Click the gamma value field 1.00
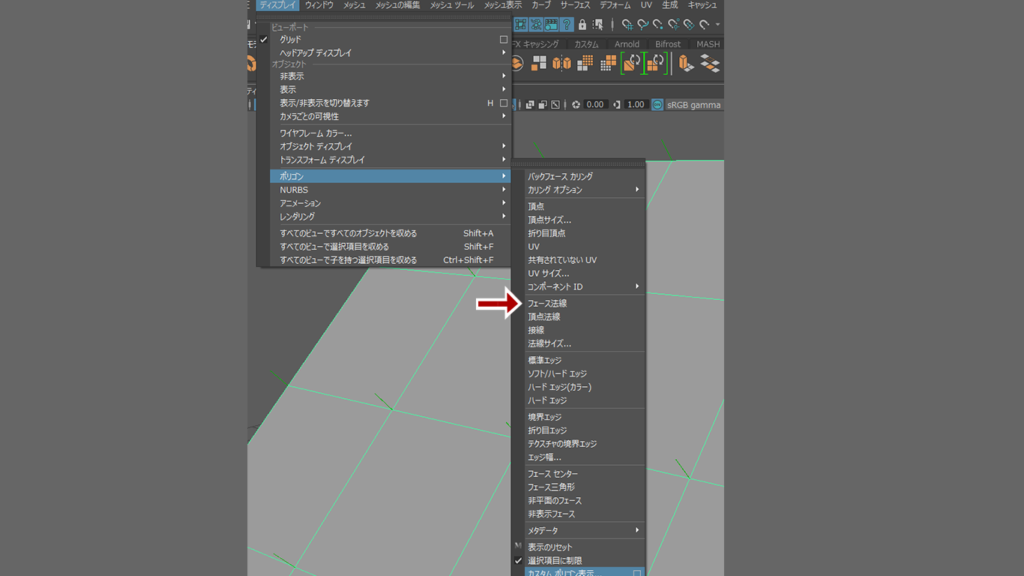The width and height of the screenshot is (1024, 576). (x=635, y=104)
